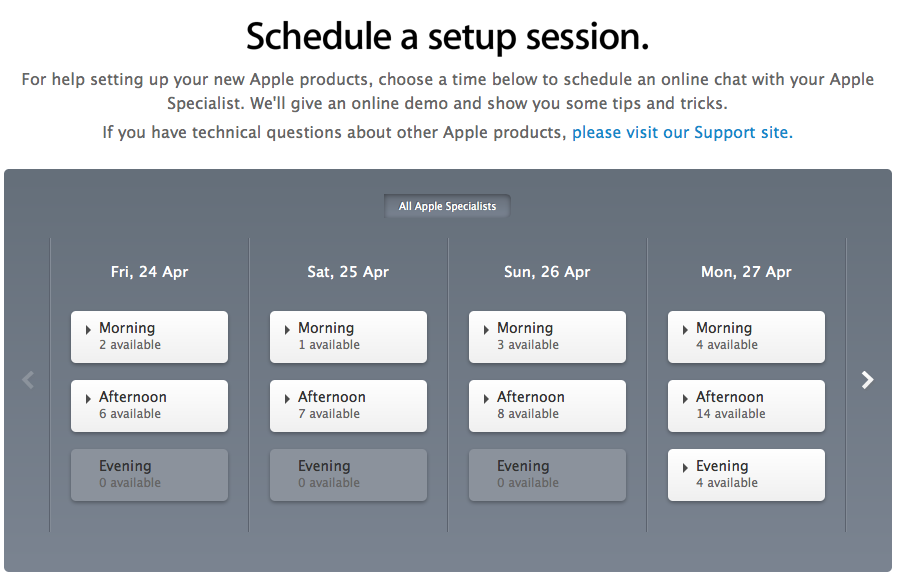Open Monday Afternoon with 14 available
The height and width of the screenshot is (578, 897).
click(x=746, y=405)
